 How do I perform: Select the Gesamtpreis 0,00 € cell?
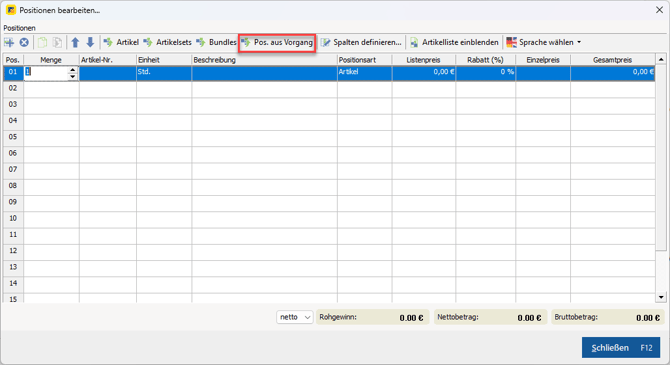[x=613, y=73]
